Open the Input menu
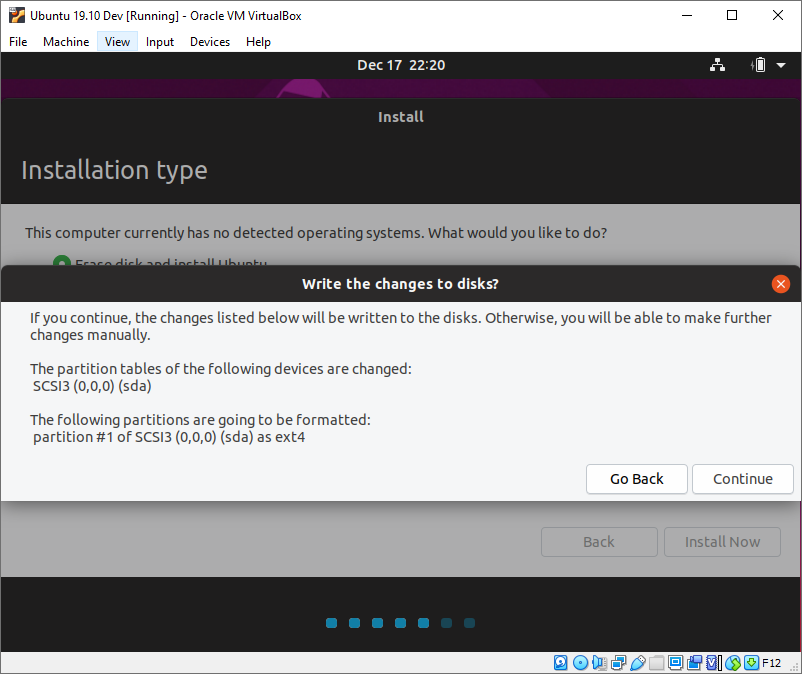802x674 pixels. click(160, 41)
